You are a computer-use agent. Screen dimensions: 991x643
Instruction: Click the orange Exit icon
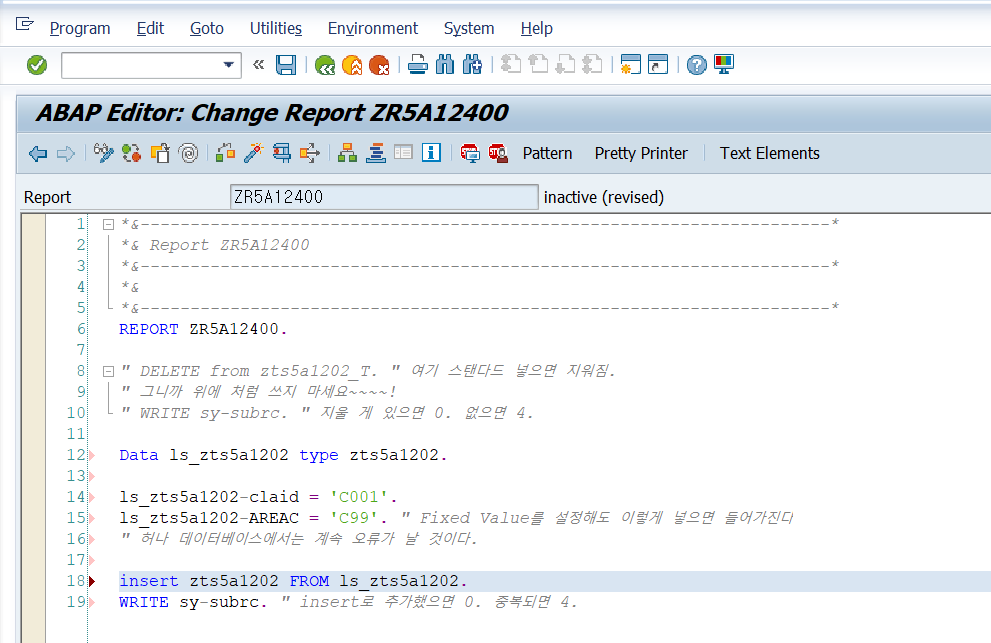352,64
